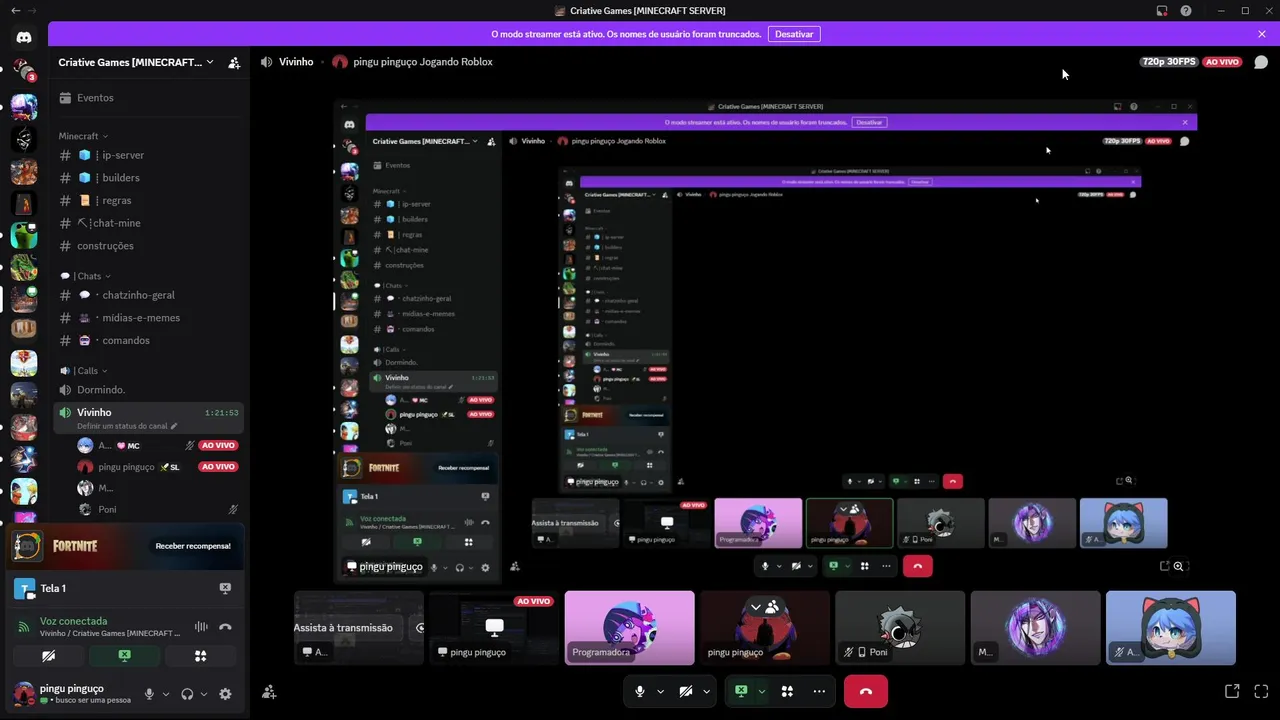1280x720 pixels.
Task: Mute microphone in user panel
Action: pos(149,694)
